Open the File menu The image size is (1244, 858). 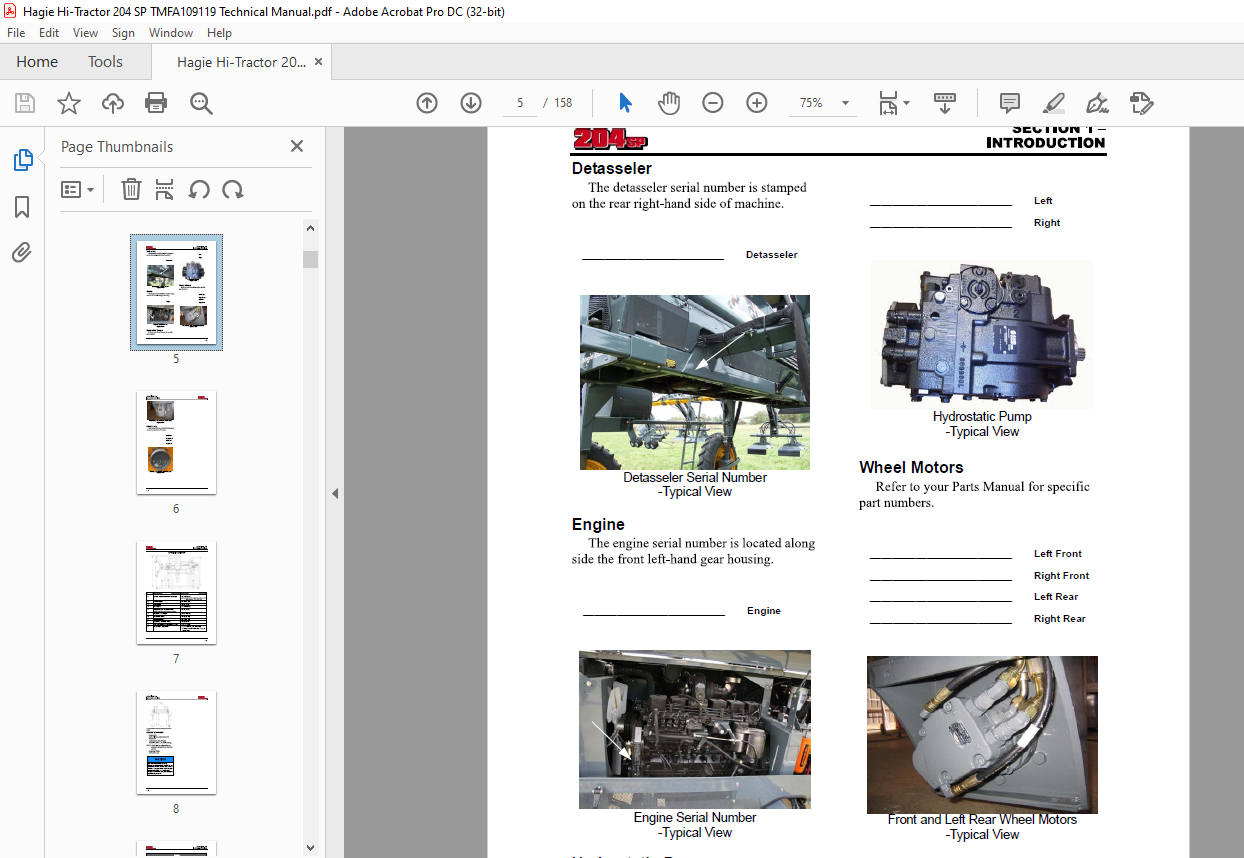coord(16,33)
